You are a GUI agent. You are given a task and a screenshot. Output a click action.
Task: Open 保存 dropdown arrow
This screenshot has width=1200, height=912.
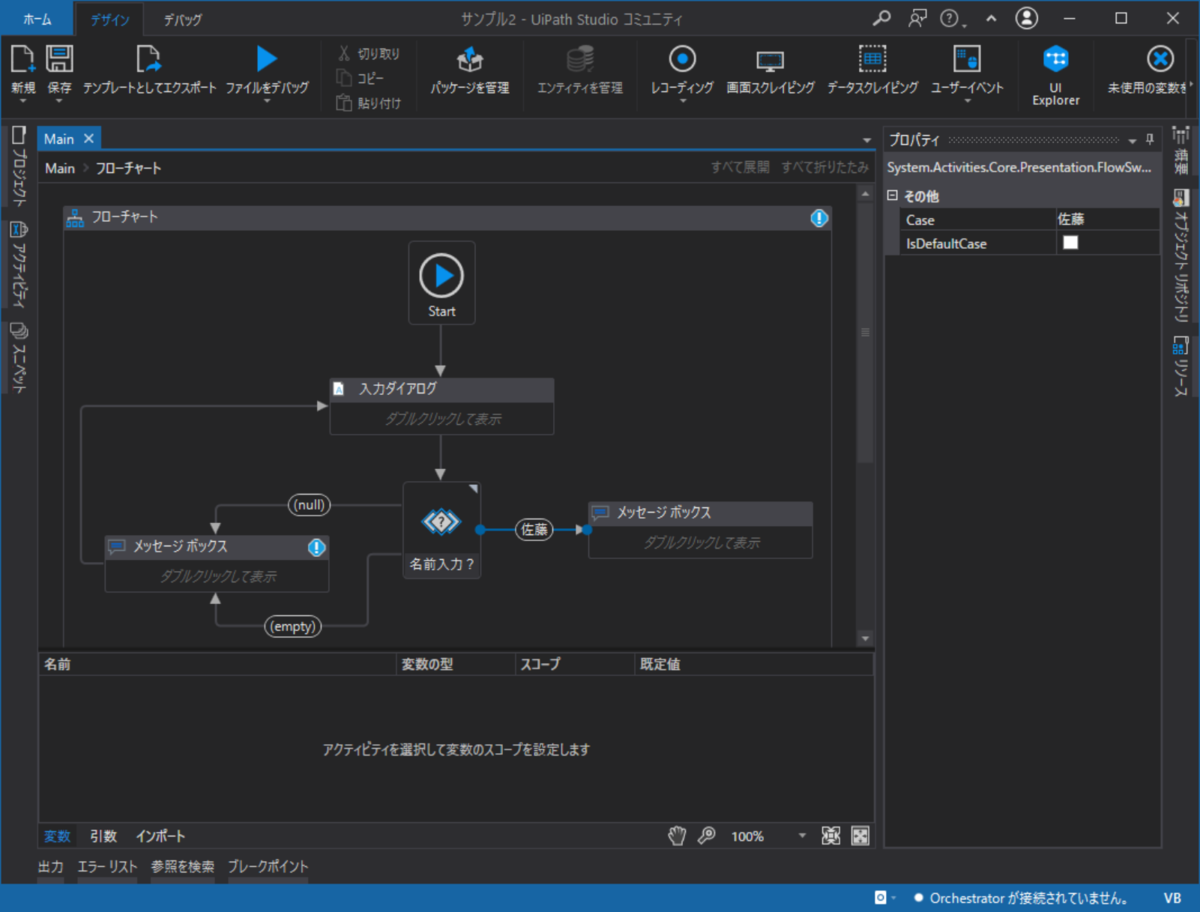click(60, 101)
